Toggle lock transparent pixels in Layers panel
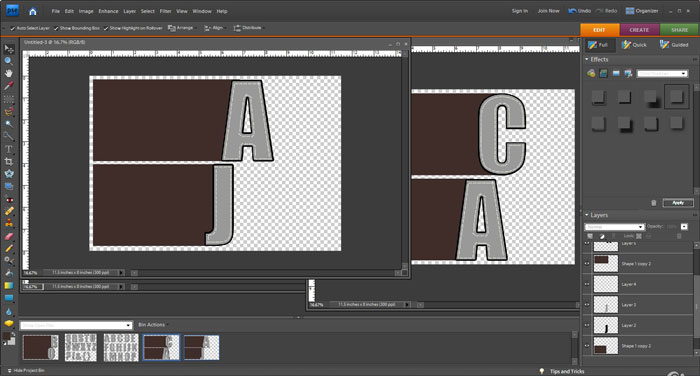The image size is (700, 376). pyautogui.click(x=639, y=236)
